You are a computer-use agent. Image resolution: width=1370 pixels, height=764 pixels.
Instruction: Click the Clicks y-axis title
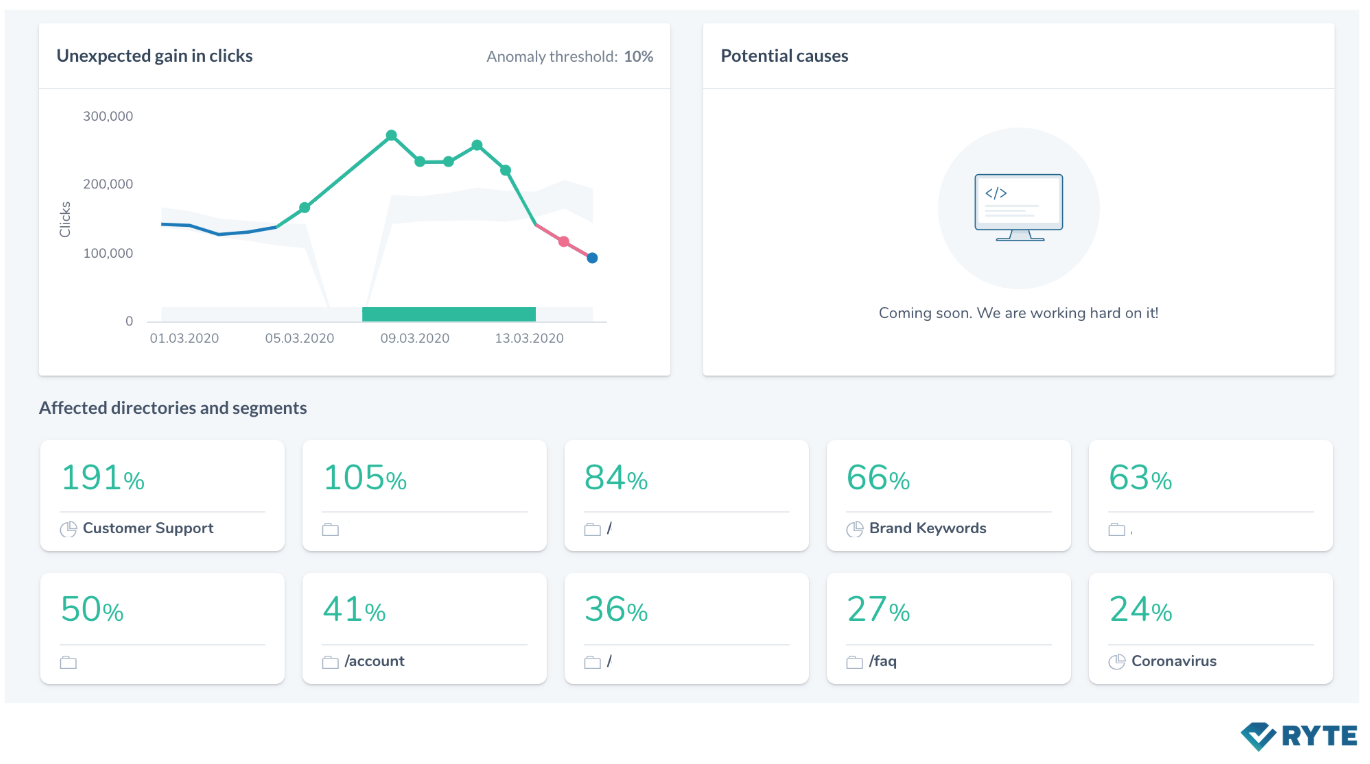click(x=66, y=219)
